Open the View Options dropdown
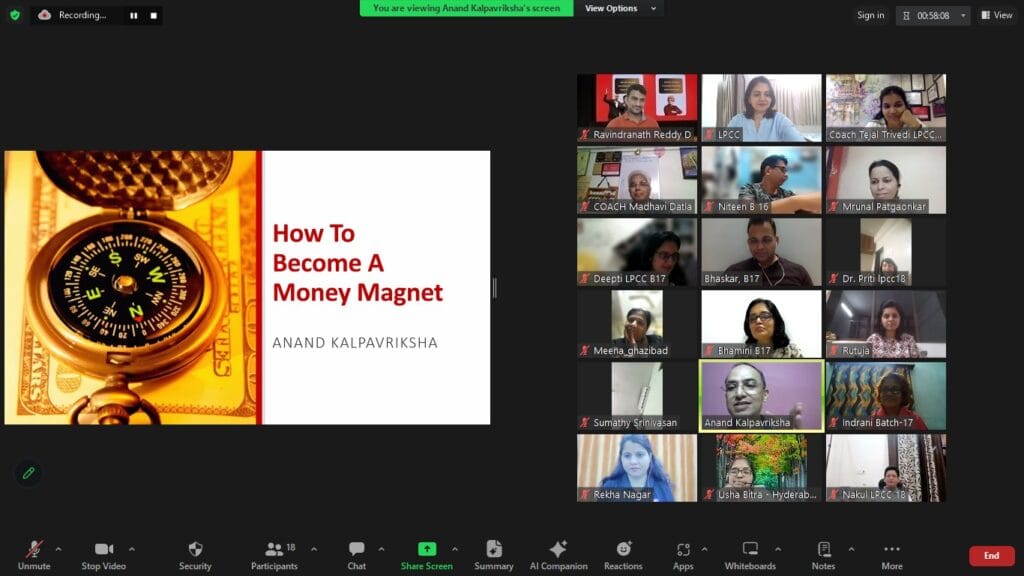This screenshot has height=576, width=1024. (x=620, y=8)
